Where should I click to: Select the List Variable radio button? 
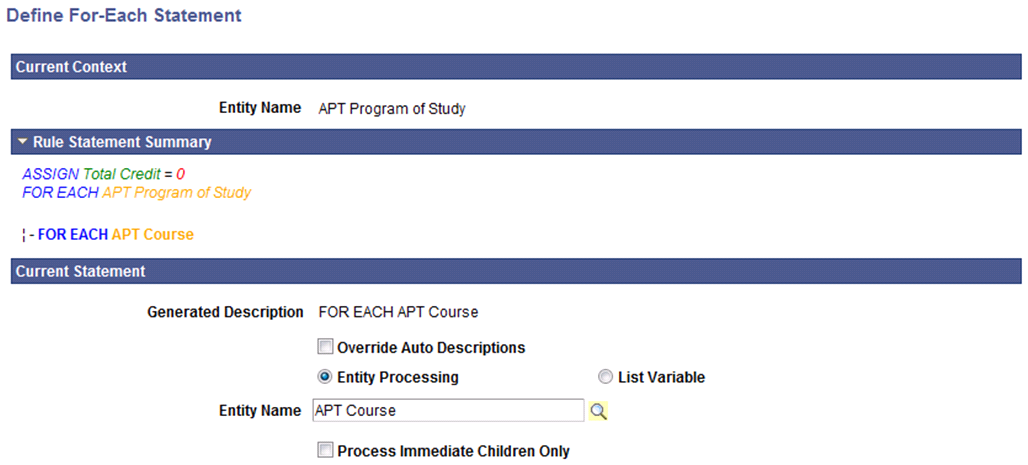[606, 378]
